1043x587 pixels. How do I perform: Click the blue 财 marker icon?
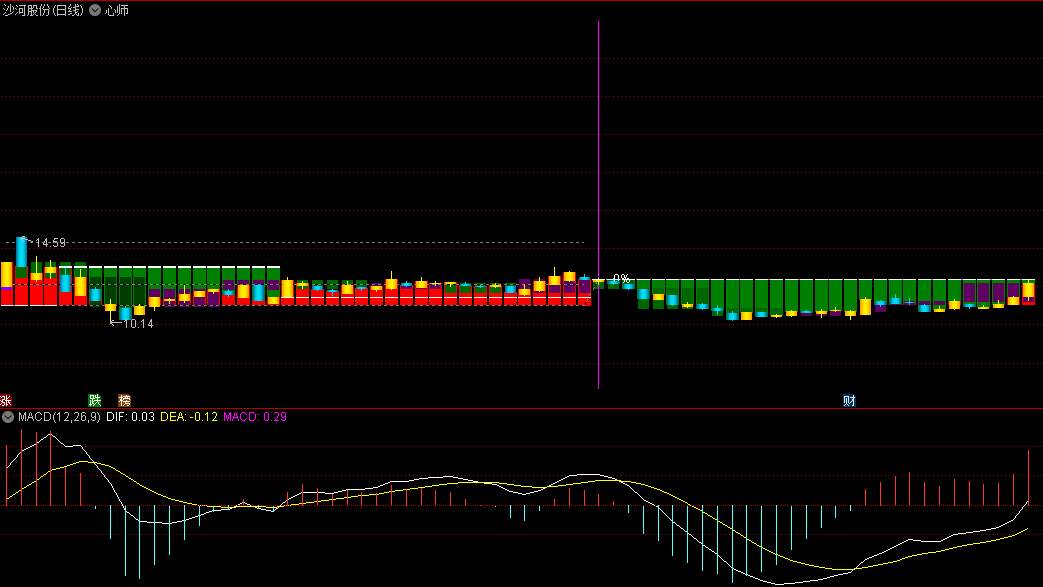tap(849, 401)
